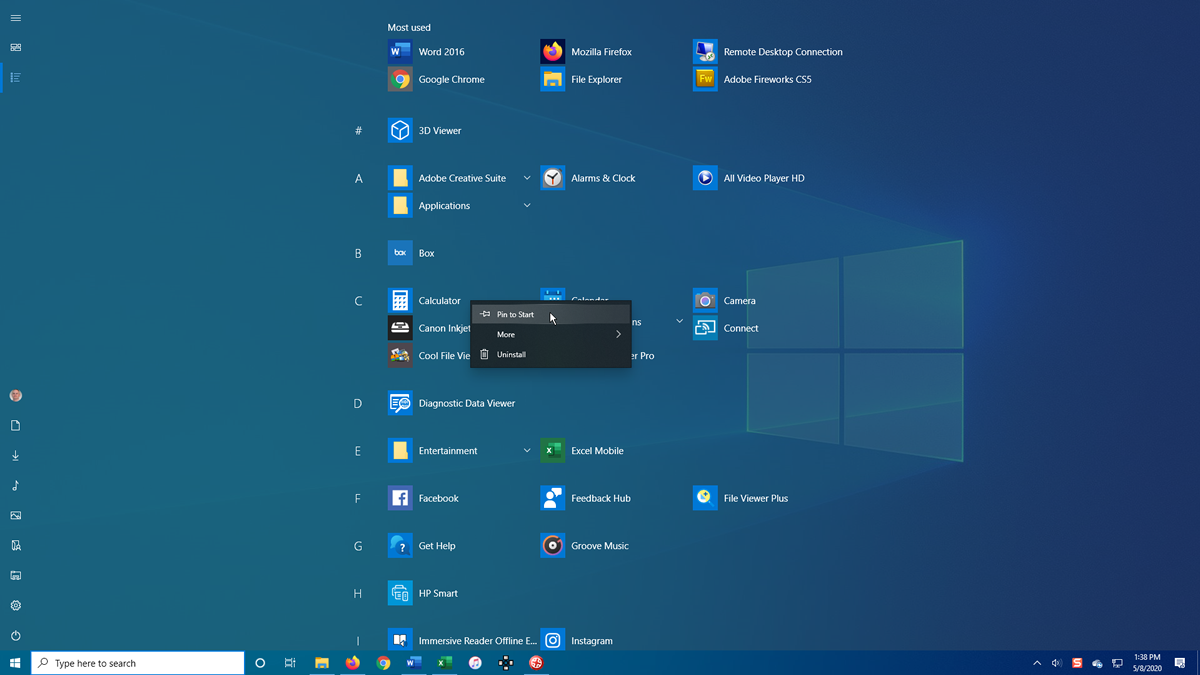Switch to All apps list view
The height and width of the screenshot is (675, 1200).
pyautogui.click(x=15, y=77)
